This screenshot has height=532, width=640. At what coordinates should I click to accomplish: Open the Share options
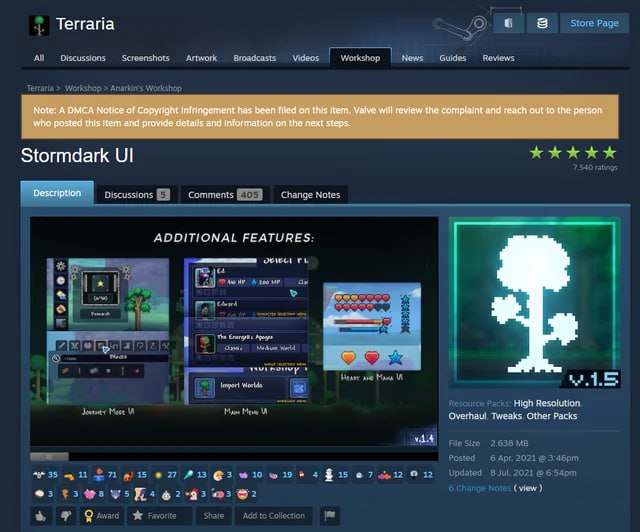click(214, 516)
